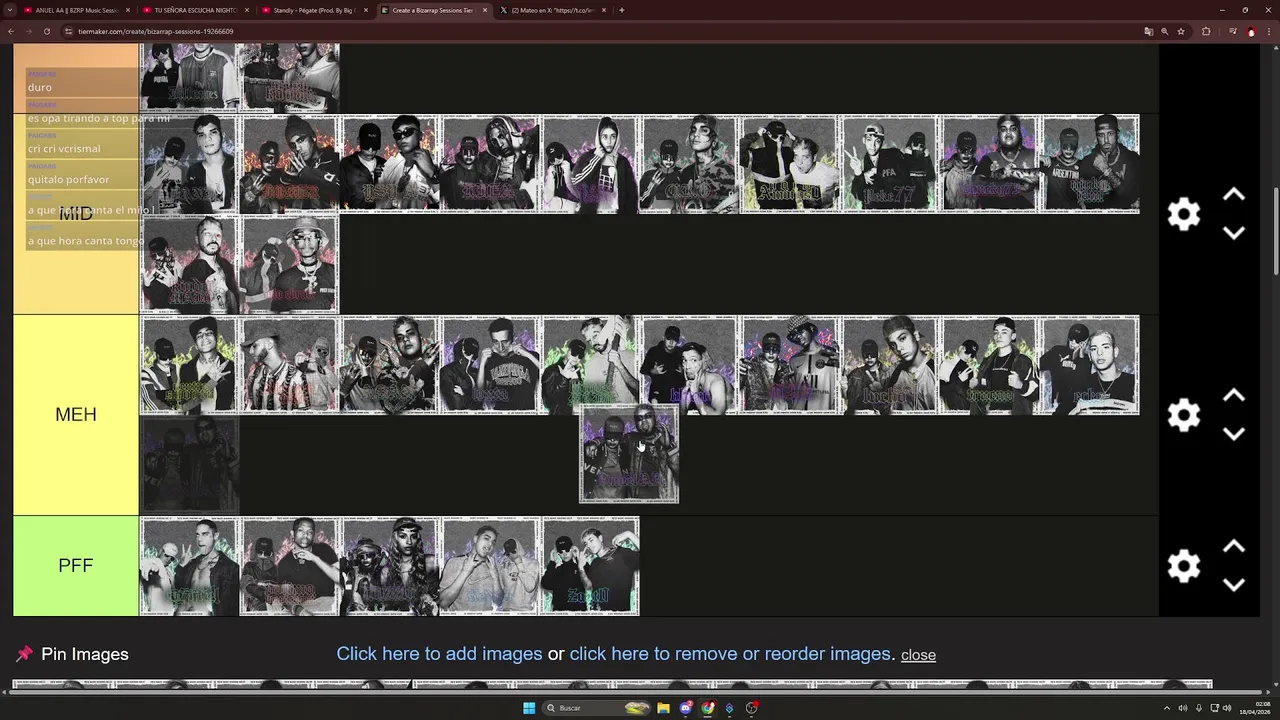
Task: Open Chrome three-dot menu
Action: [x=1269, y=31]
